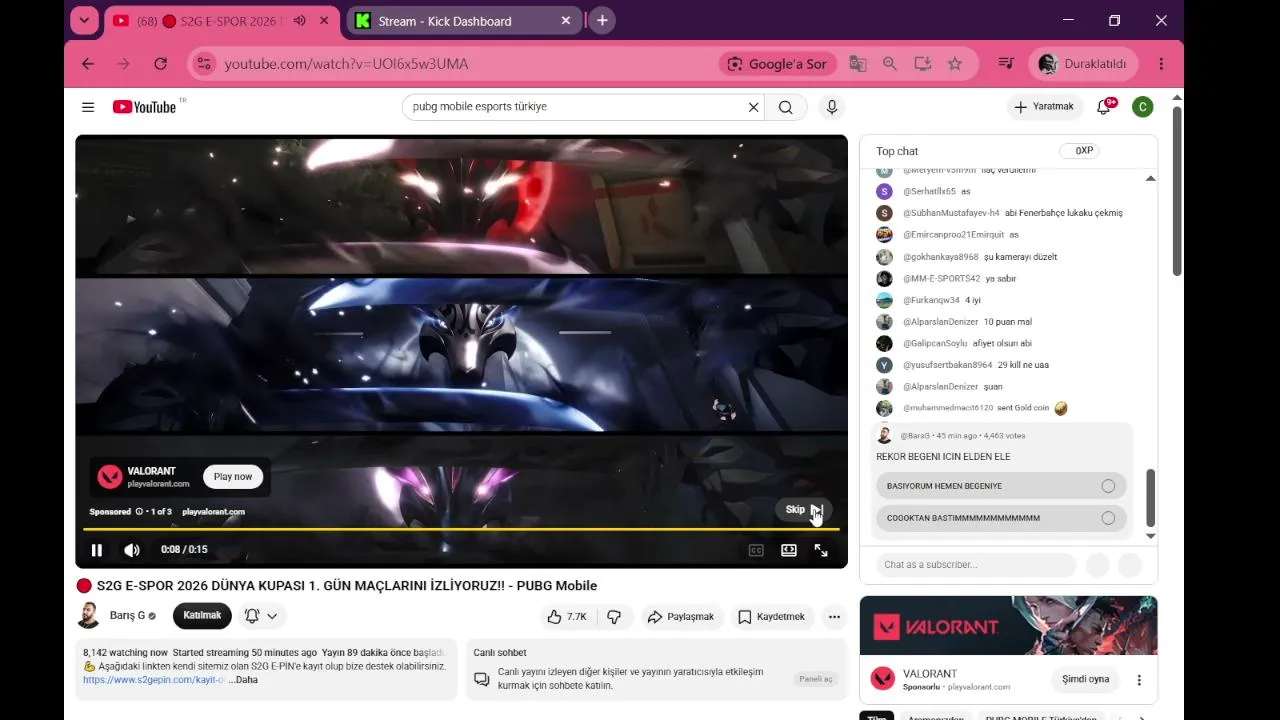Clear the search query text

point(754,107)
